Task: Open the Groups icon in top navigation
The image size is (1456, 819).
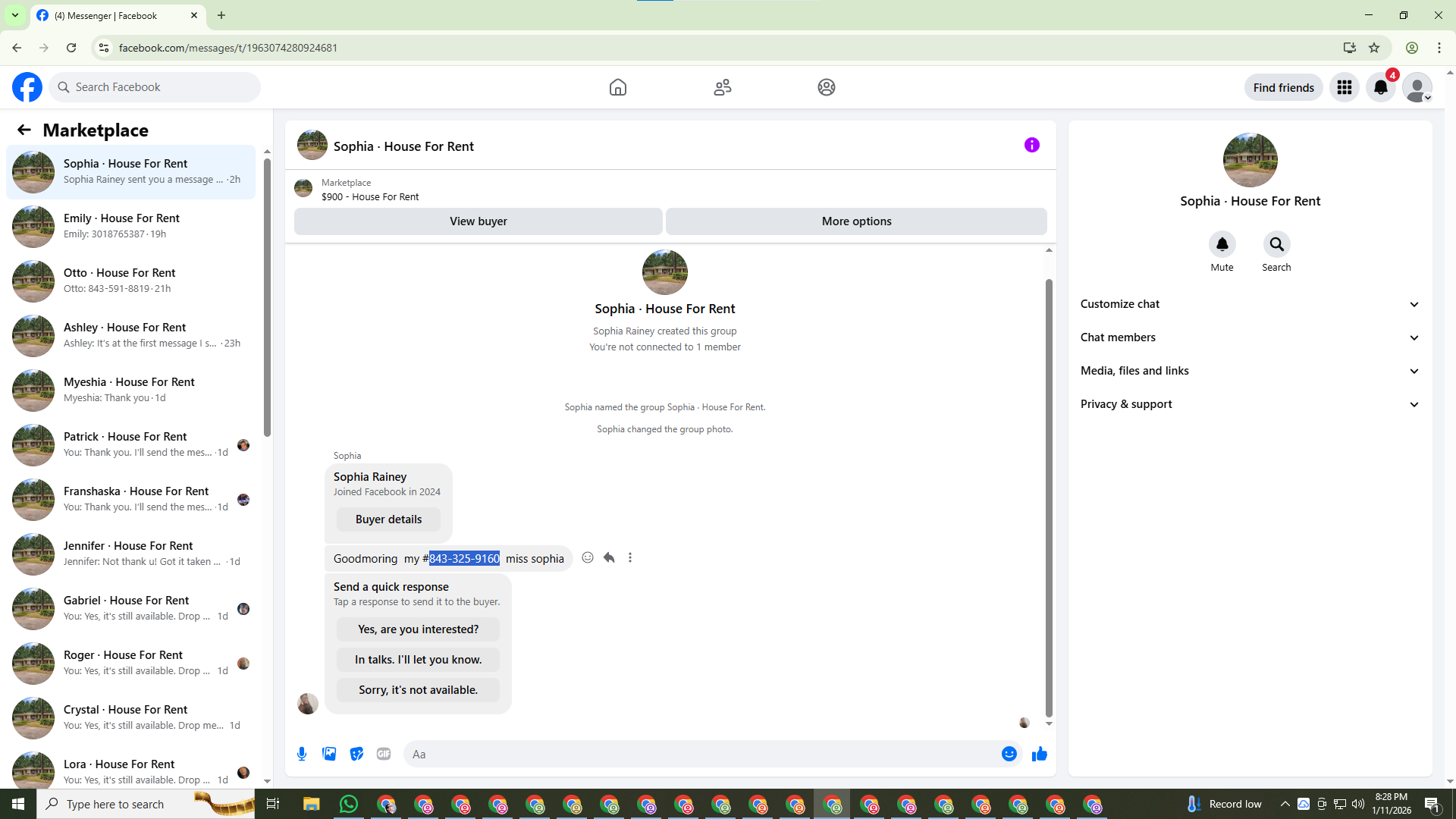Action: (x=827, y=87)
